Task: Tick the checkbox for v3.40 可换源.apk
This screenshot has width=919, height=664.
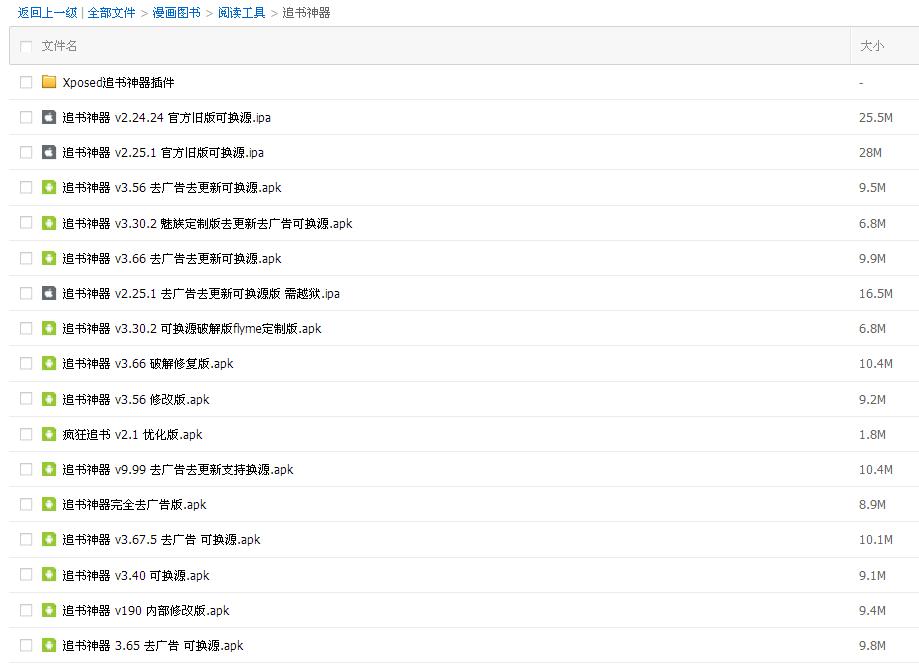Action: [26, 575]
